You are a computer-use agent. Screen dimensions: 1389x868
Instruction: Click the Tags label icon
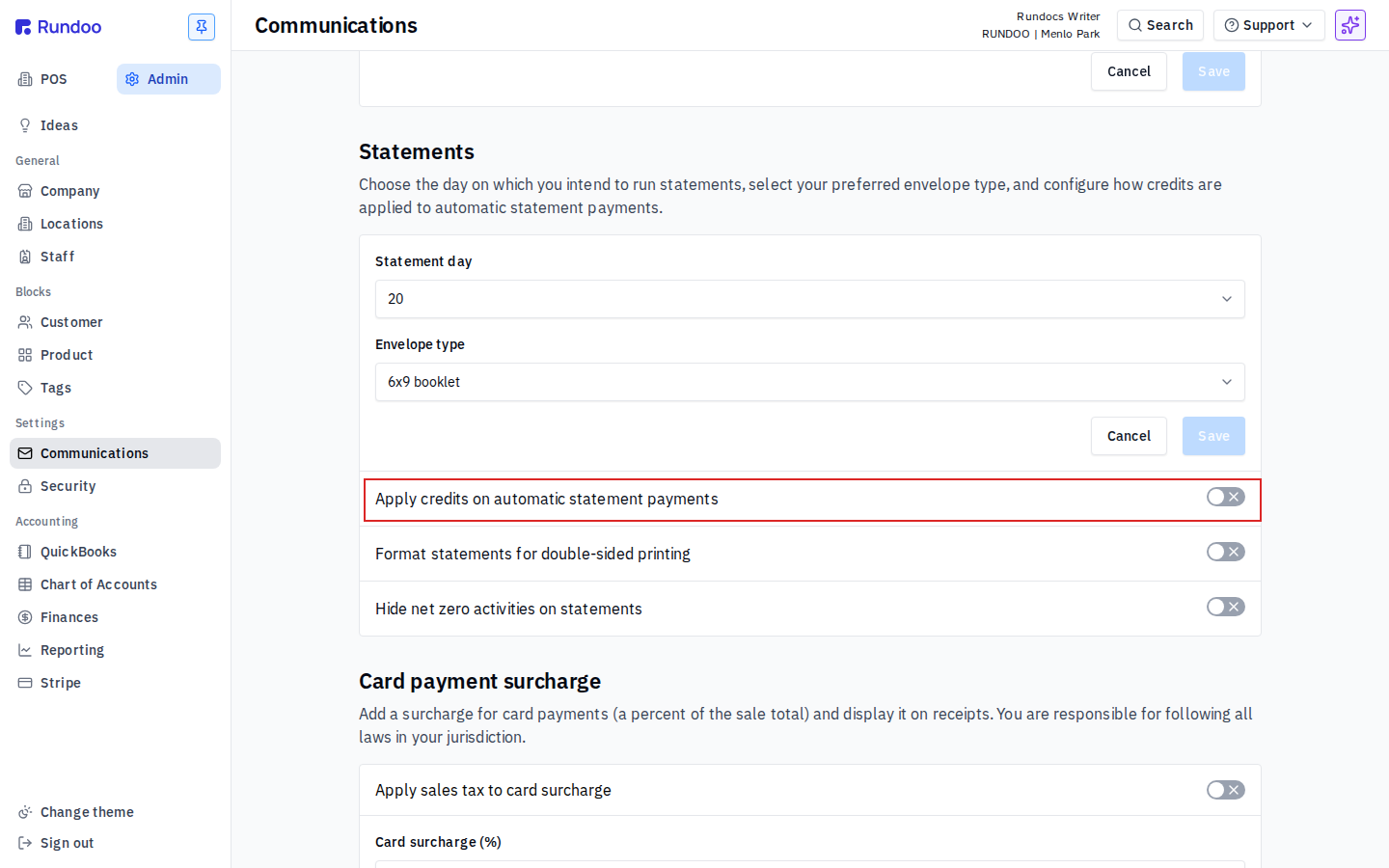25,388
